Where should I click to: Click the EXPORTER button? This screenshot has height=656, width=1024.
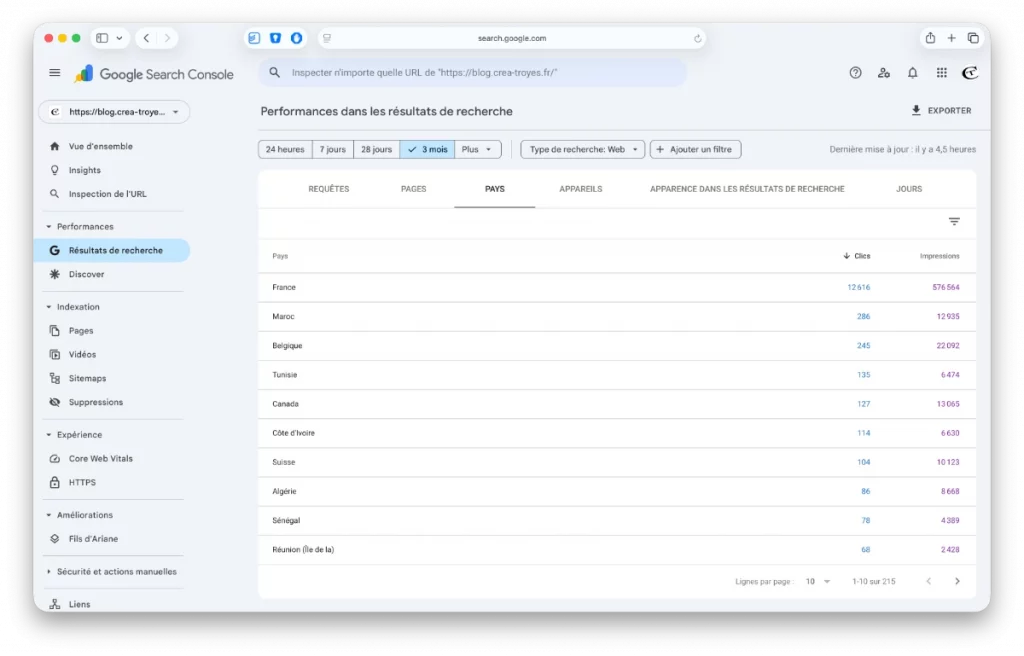(x=941, y=111)
